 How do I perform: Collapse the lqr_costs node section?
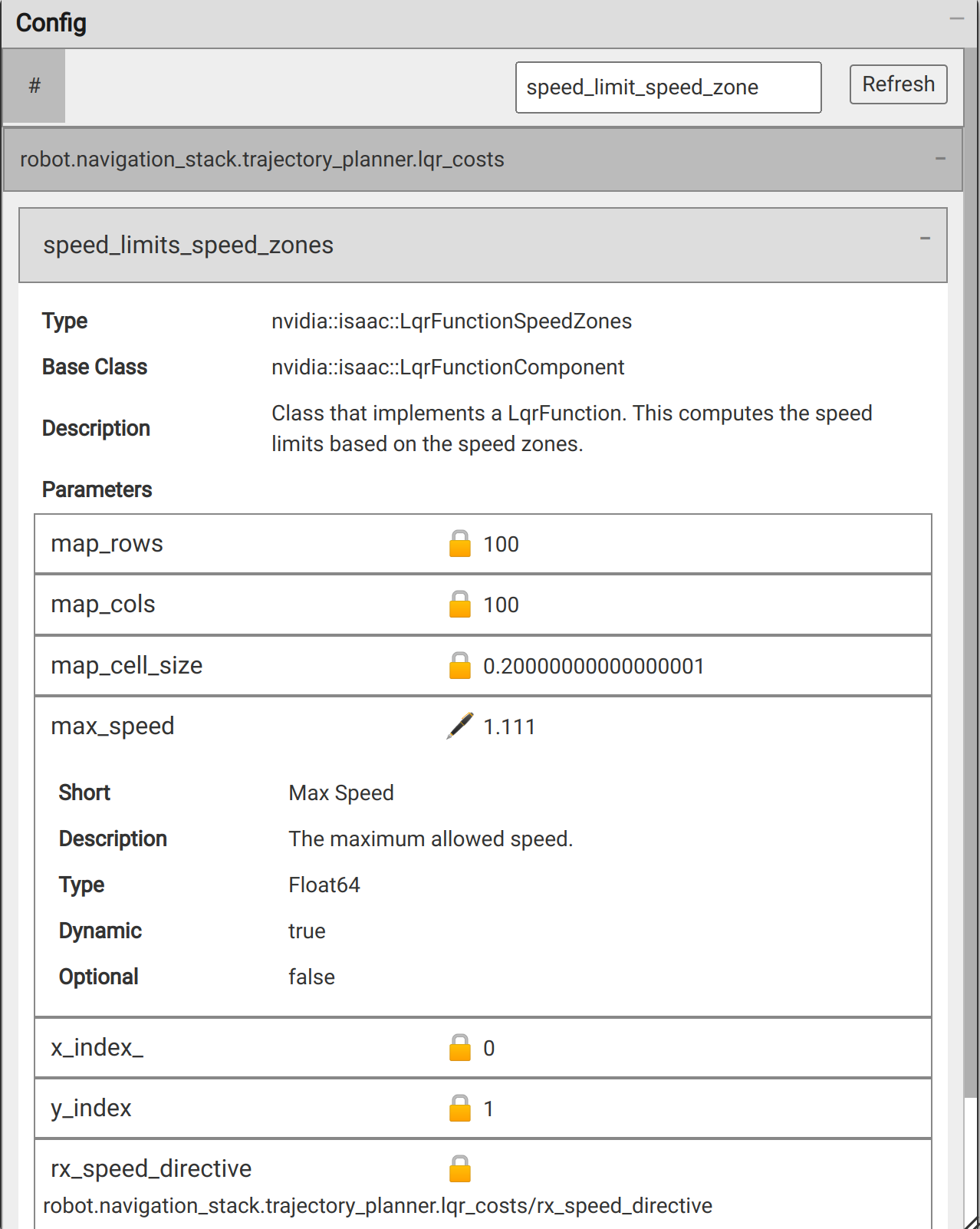point(940,159)
